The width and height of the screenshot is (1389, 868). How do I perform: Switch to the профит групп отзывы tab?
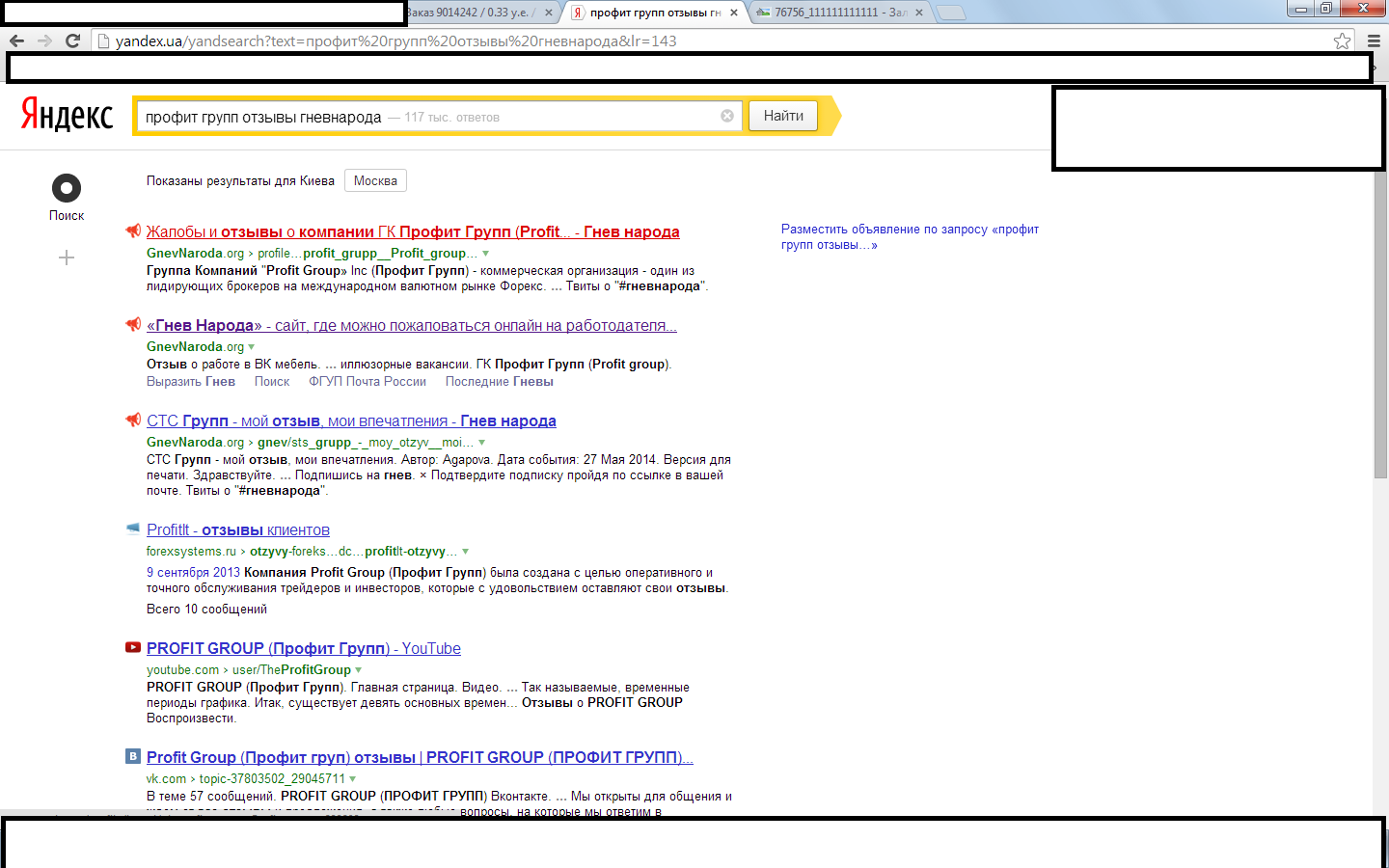[x=655, y=13]
